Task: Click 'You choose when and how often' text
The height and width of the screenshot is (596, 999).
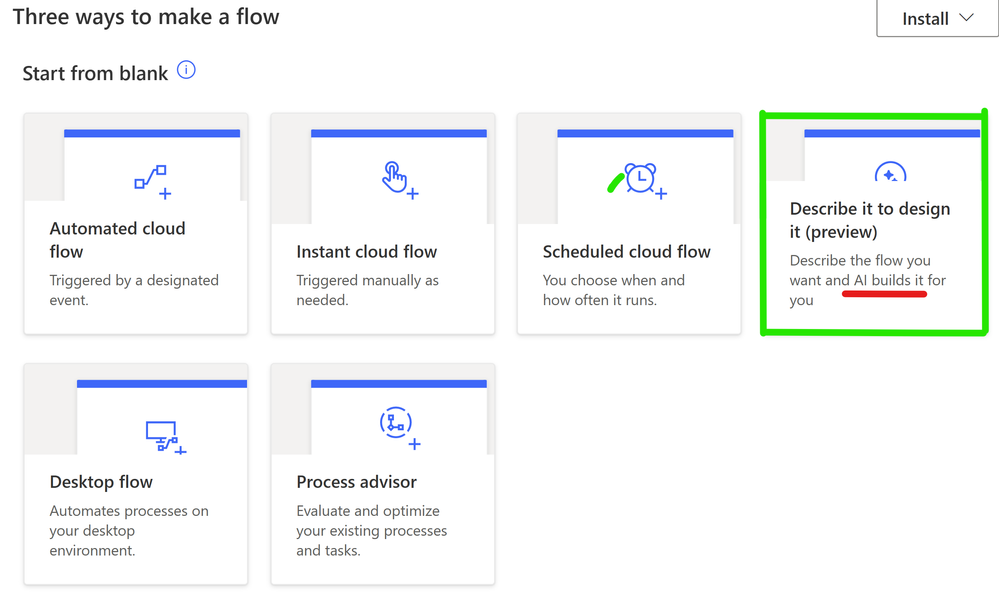Action: 614,290
